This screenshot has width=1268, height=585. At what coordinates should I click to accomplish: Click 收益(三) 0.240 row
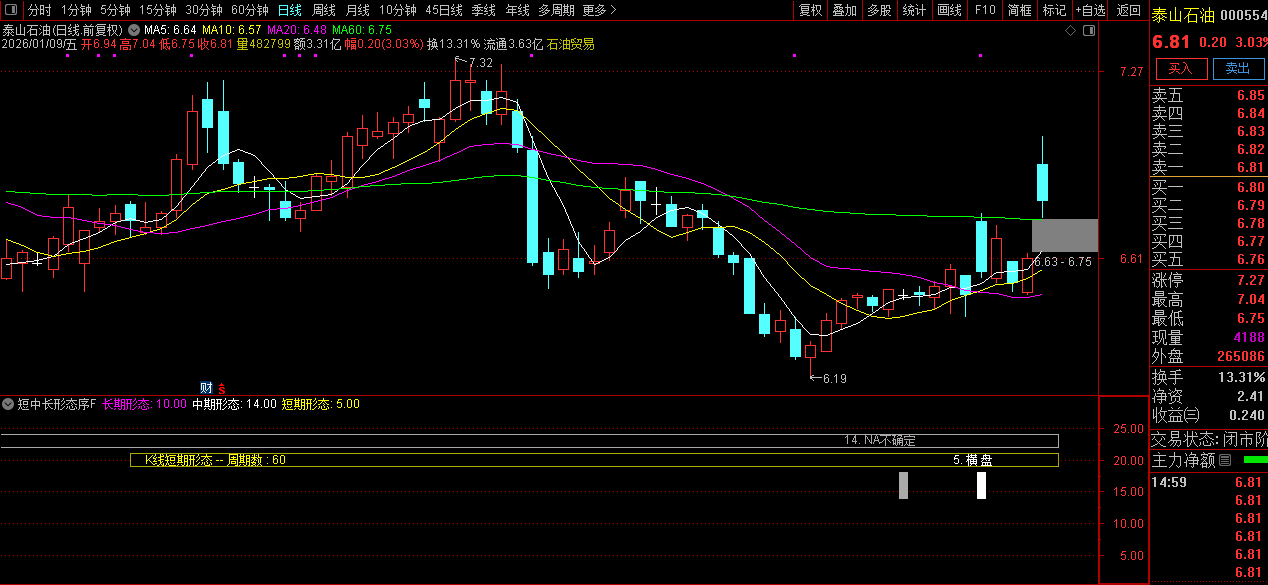1208,415
